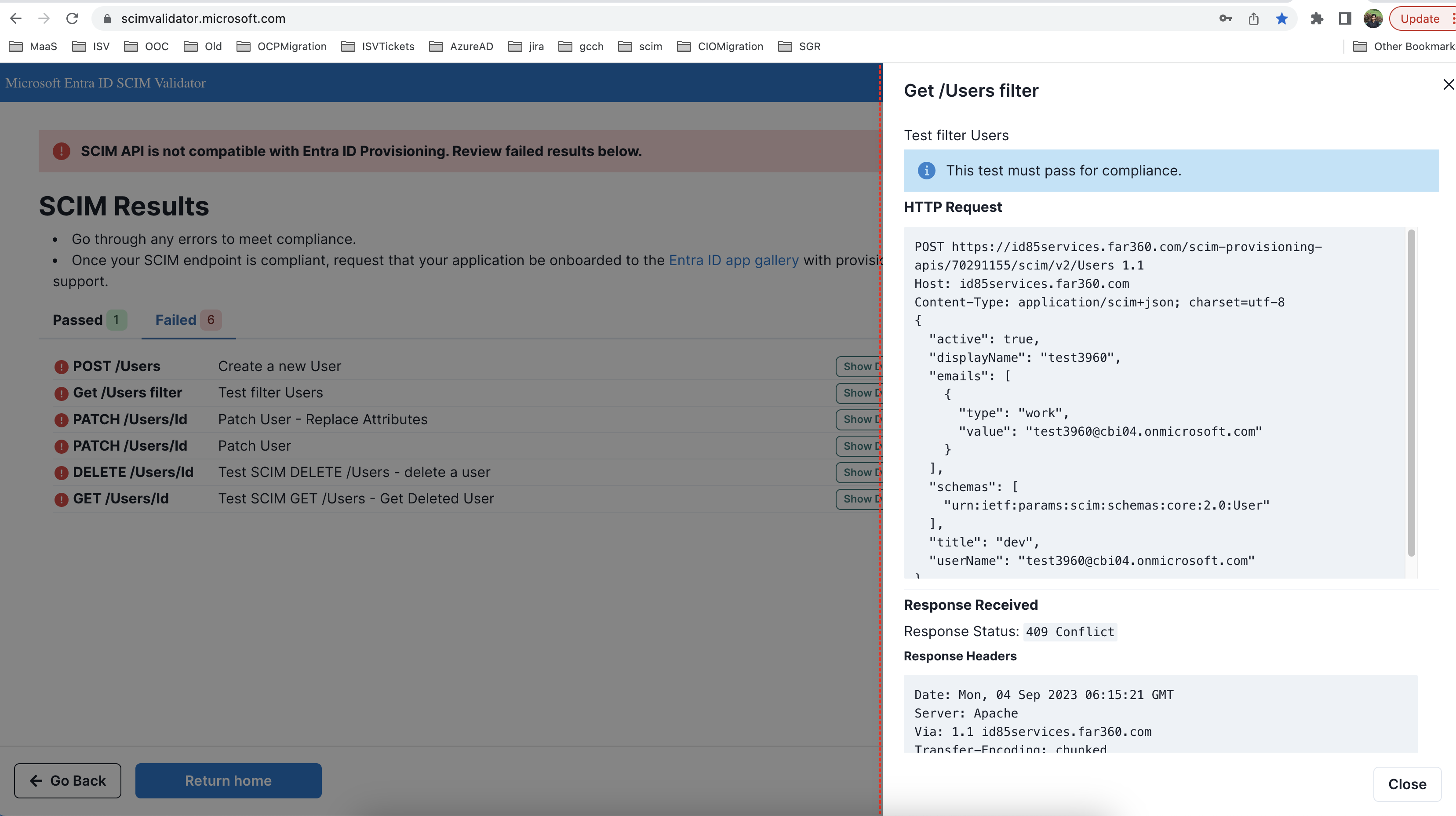Click the bookmark star icon
Viewport: 1456px width, 816px height.
coord(1281,18)
